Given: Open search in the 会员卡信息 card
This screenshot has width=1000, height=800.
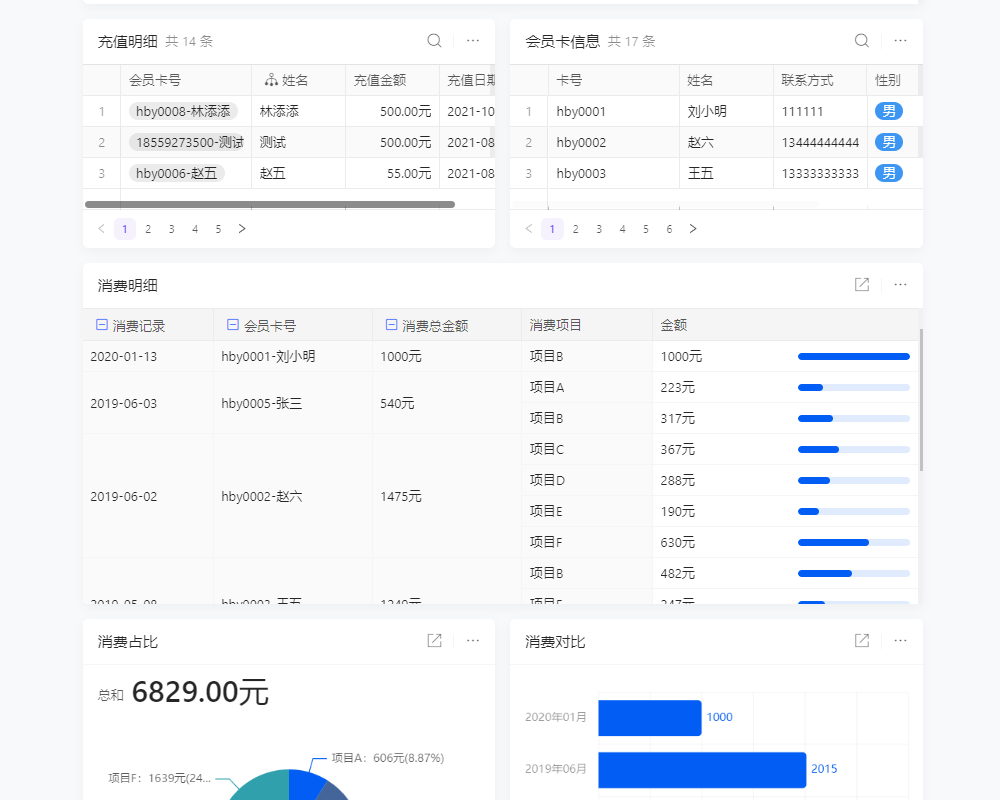Looking at the screenshot, I should (861, 41).
